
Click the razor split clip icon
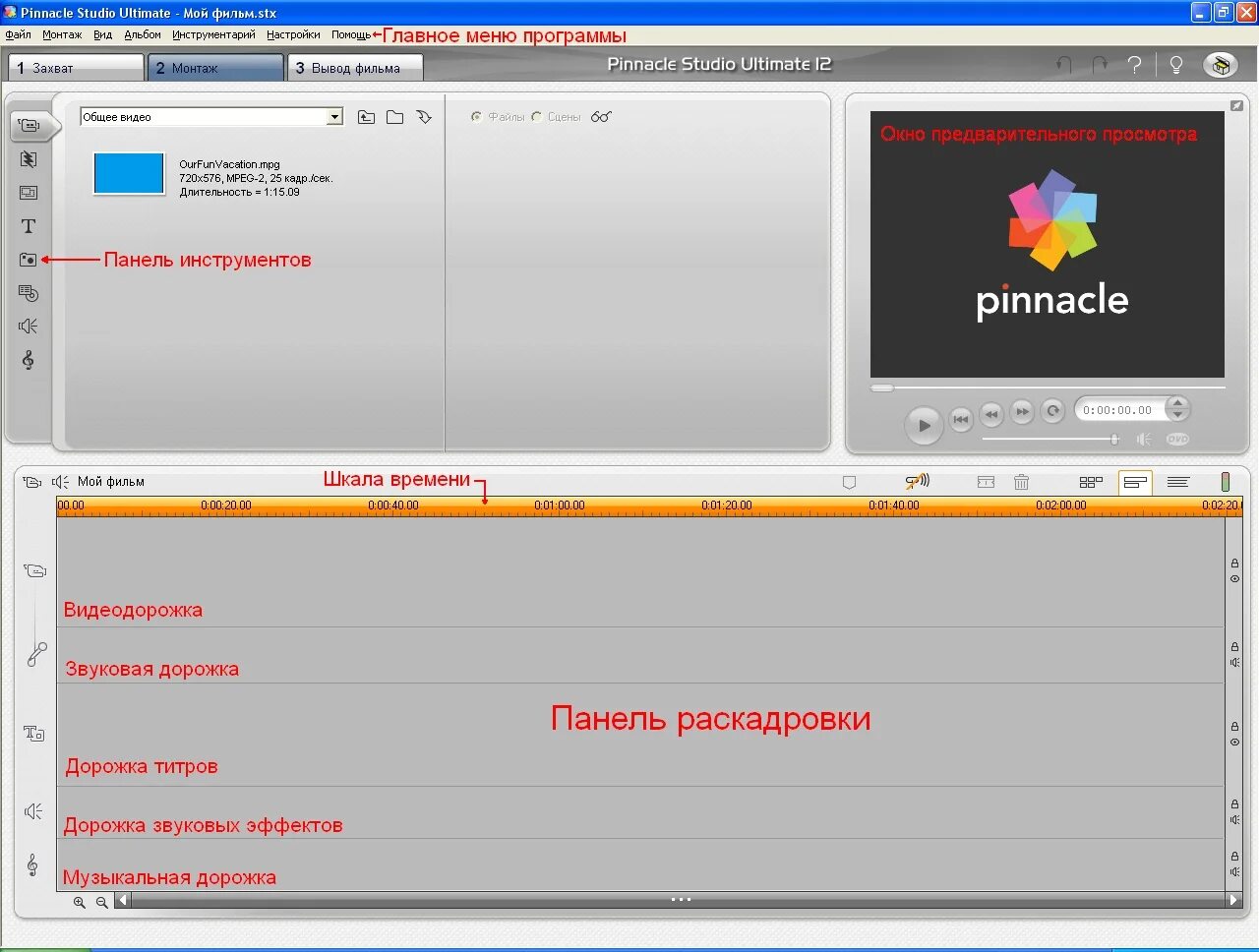pyautogui.click(x=986, y=482)
